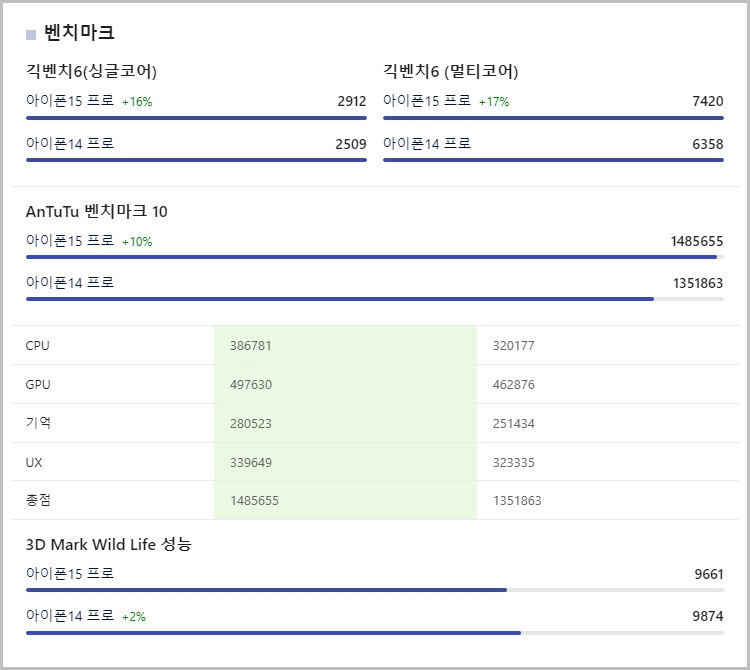Click the AnTuTu score 1351863 beside bar
This screenshot has width=750, height=670.
[x=698, y=283]
